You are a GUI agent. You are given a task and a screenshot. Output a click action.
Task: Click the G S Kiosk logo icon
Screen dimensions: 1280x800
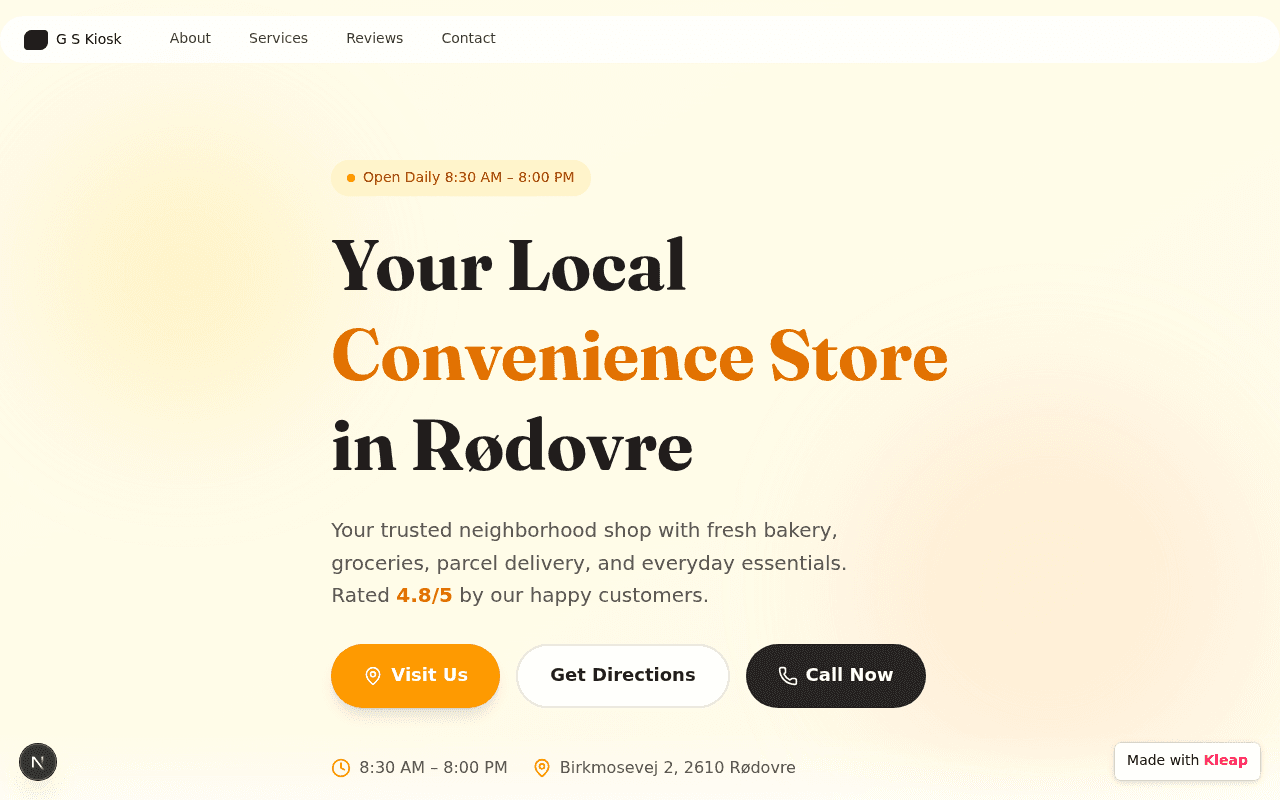(36, 39)
